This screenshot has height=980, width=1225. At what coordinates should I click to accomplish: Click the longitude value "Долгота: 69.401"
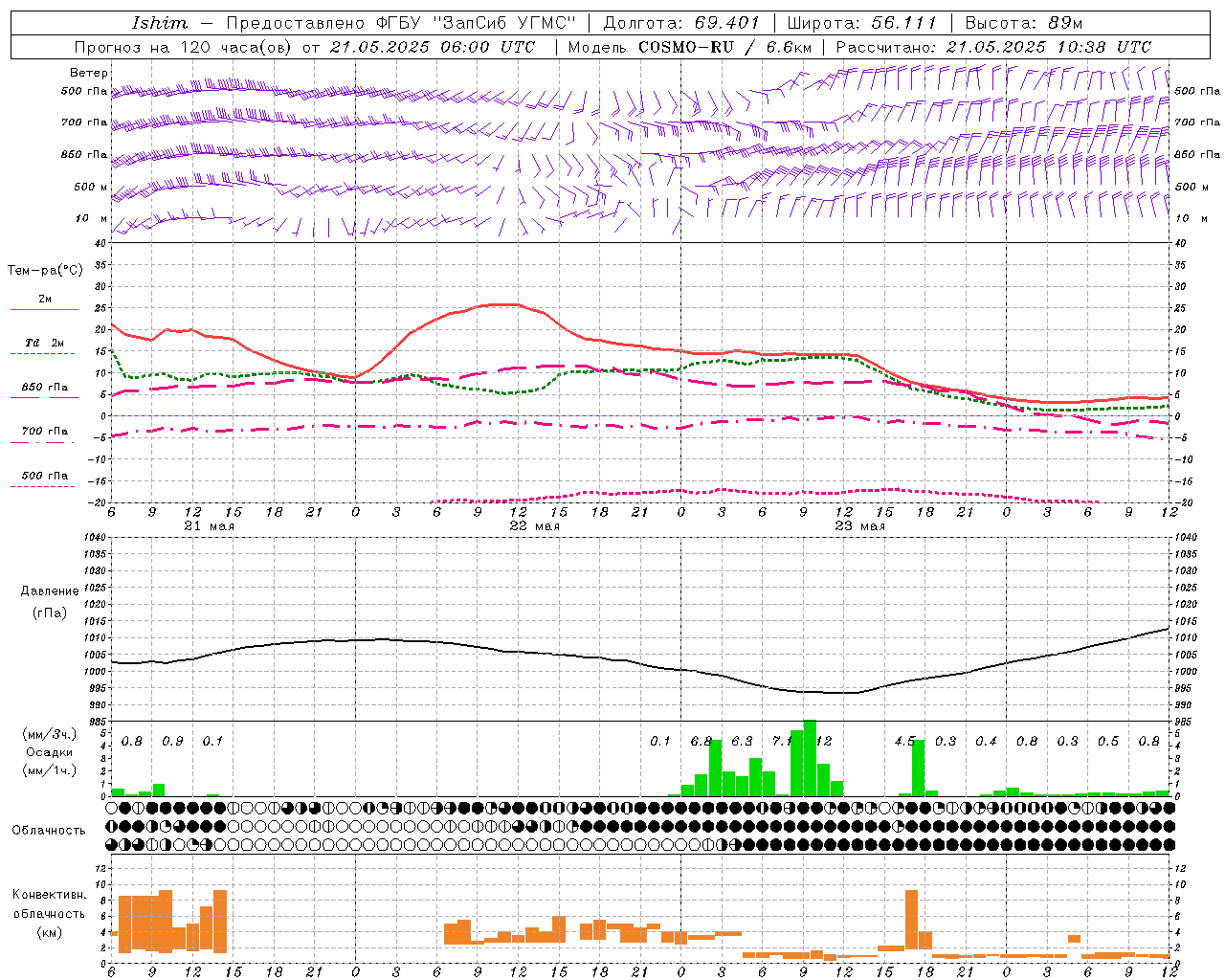pos(681,23)
